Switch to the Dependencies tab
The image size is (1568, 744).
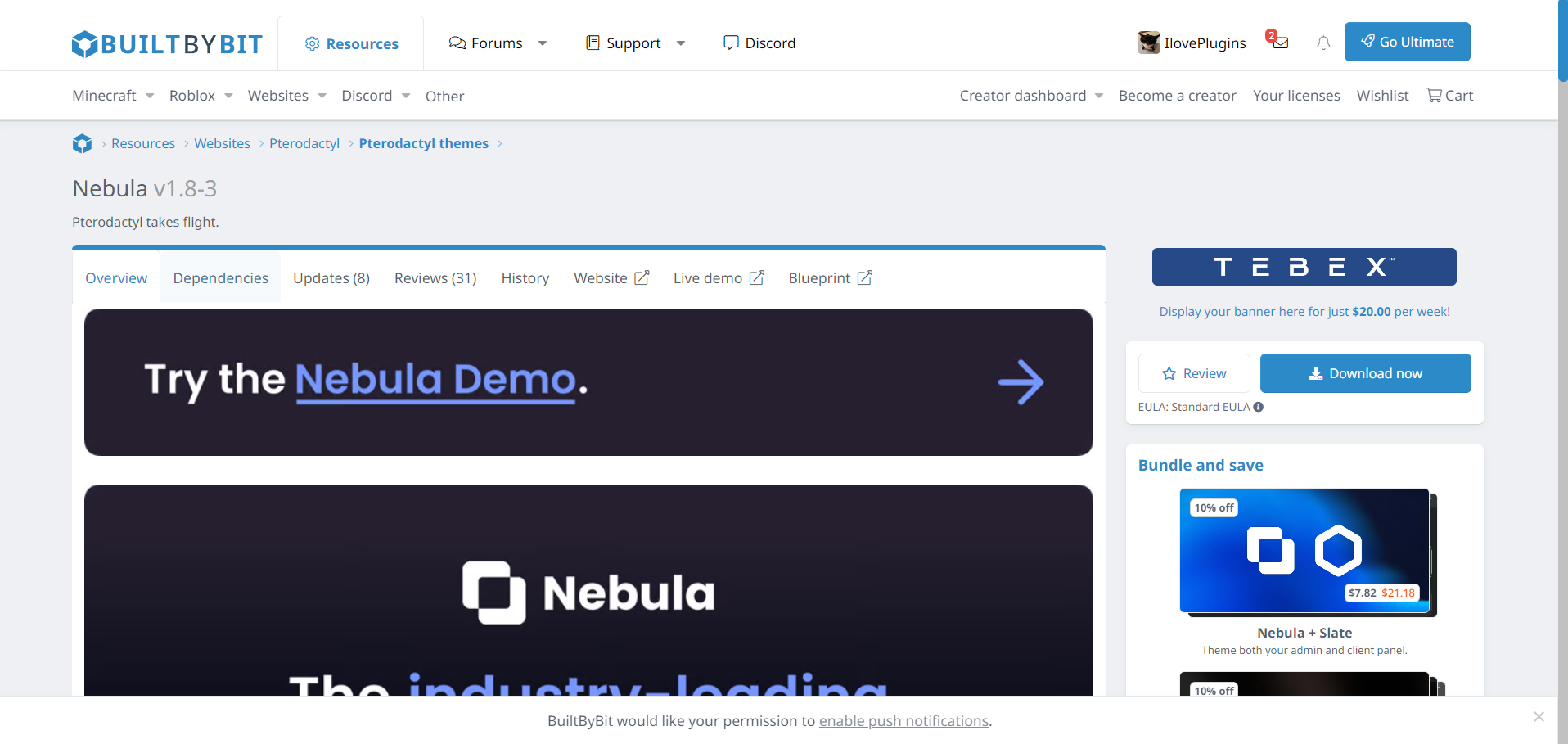point(221,278)
